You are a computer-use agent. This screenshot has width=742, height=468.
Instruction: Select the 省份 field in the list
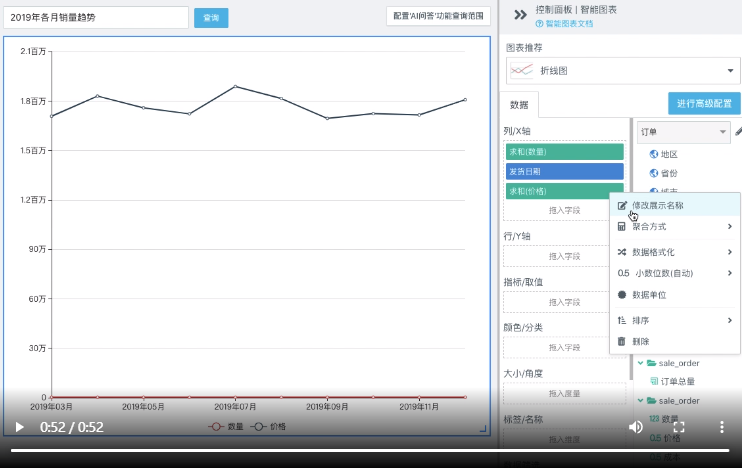(x=669, y=173)
